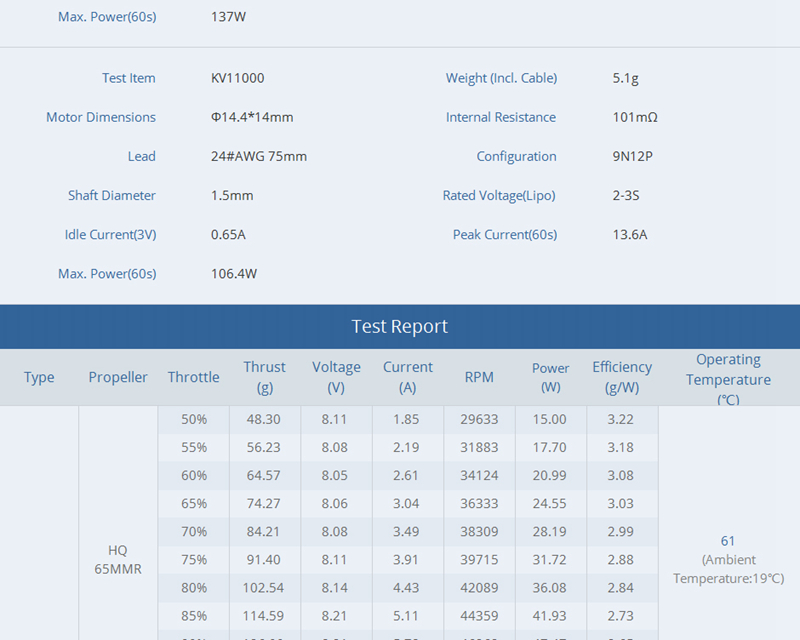The height and width of the screenshot is (640, 800).
Task: Select the Operating Temperature column header
Action: (728, 379)
